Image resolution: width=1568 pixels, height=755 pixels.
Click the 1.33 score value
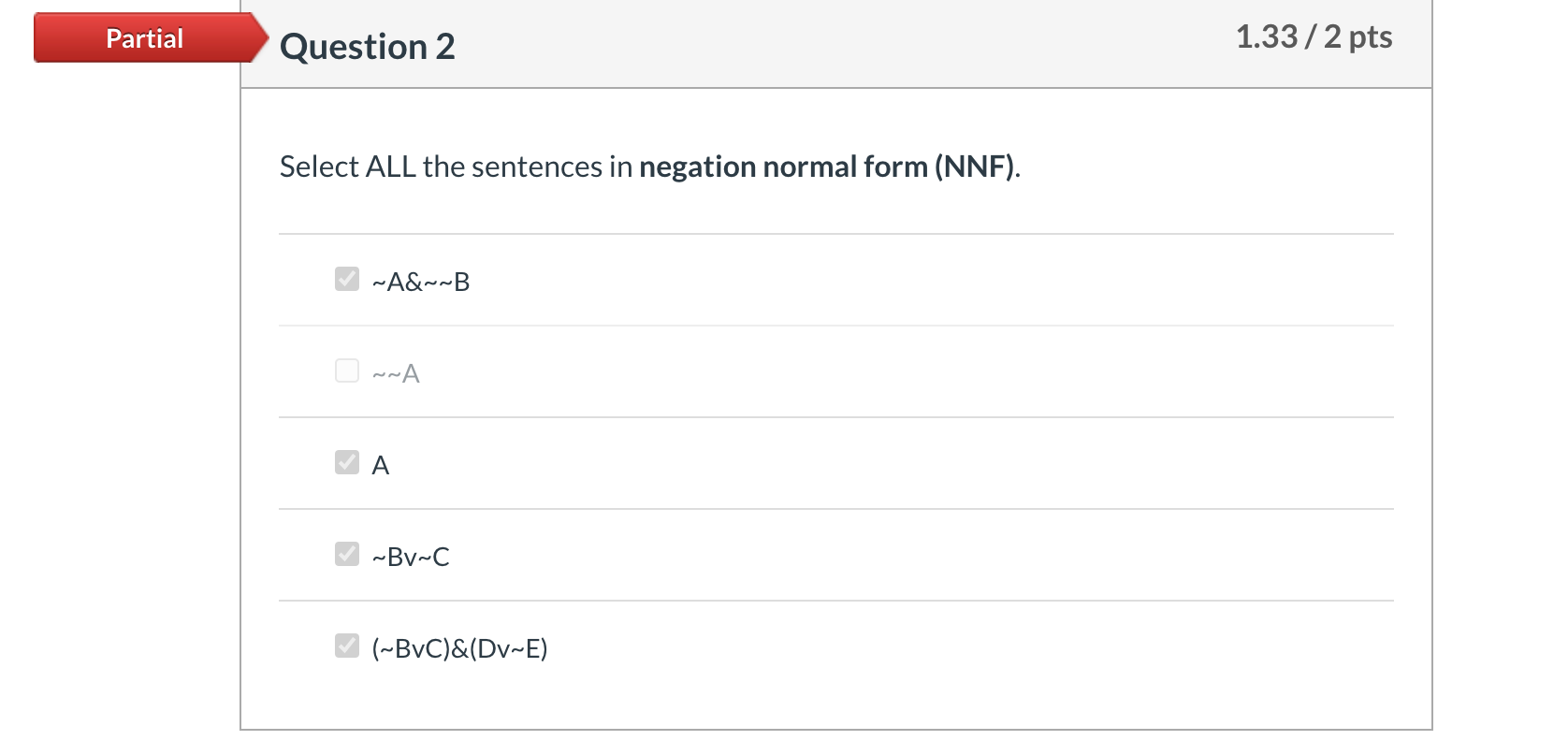pyautogui.click(x=1267, y=36)
